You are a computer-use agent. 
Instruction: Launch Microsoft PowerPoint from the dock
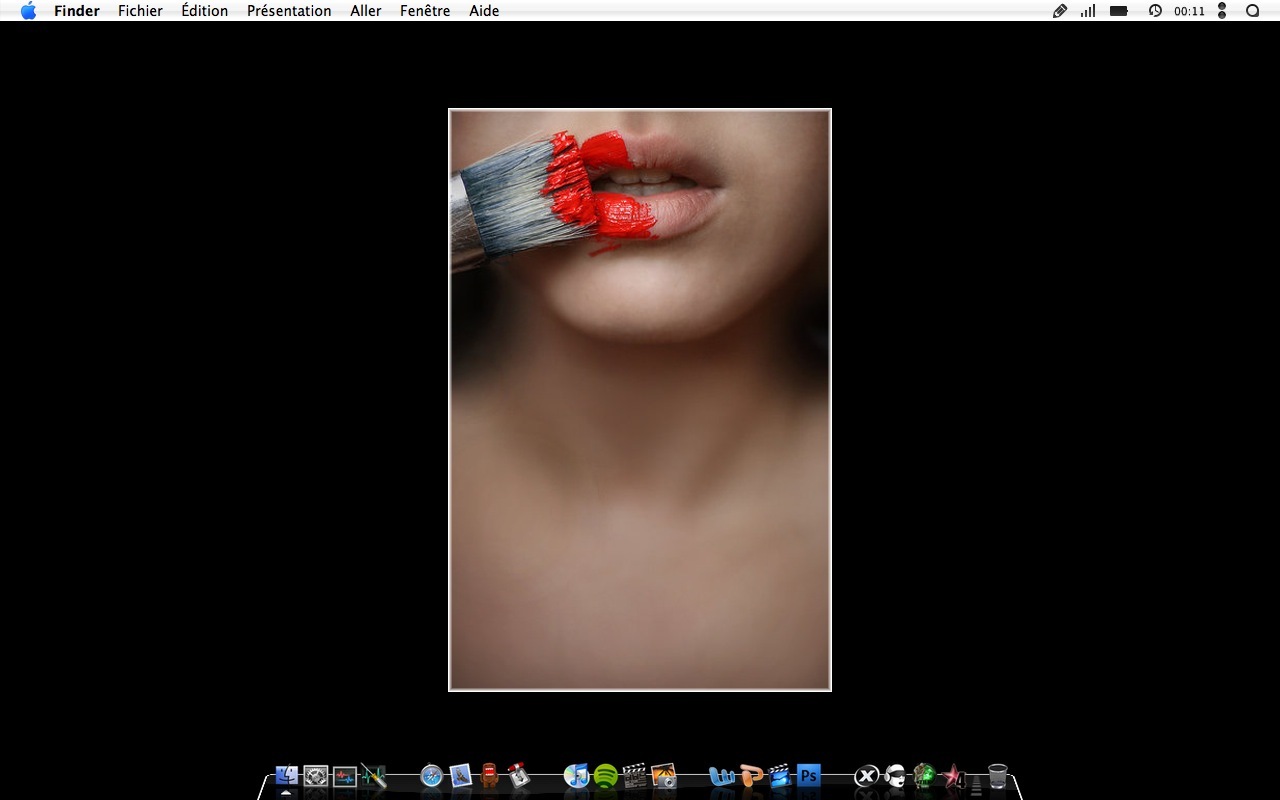[751, 776]
